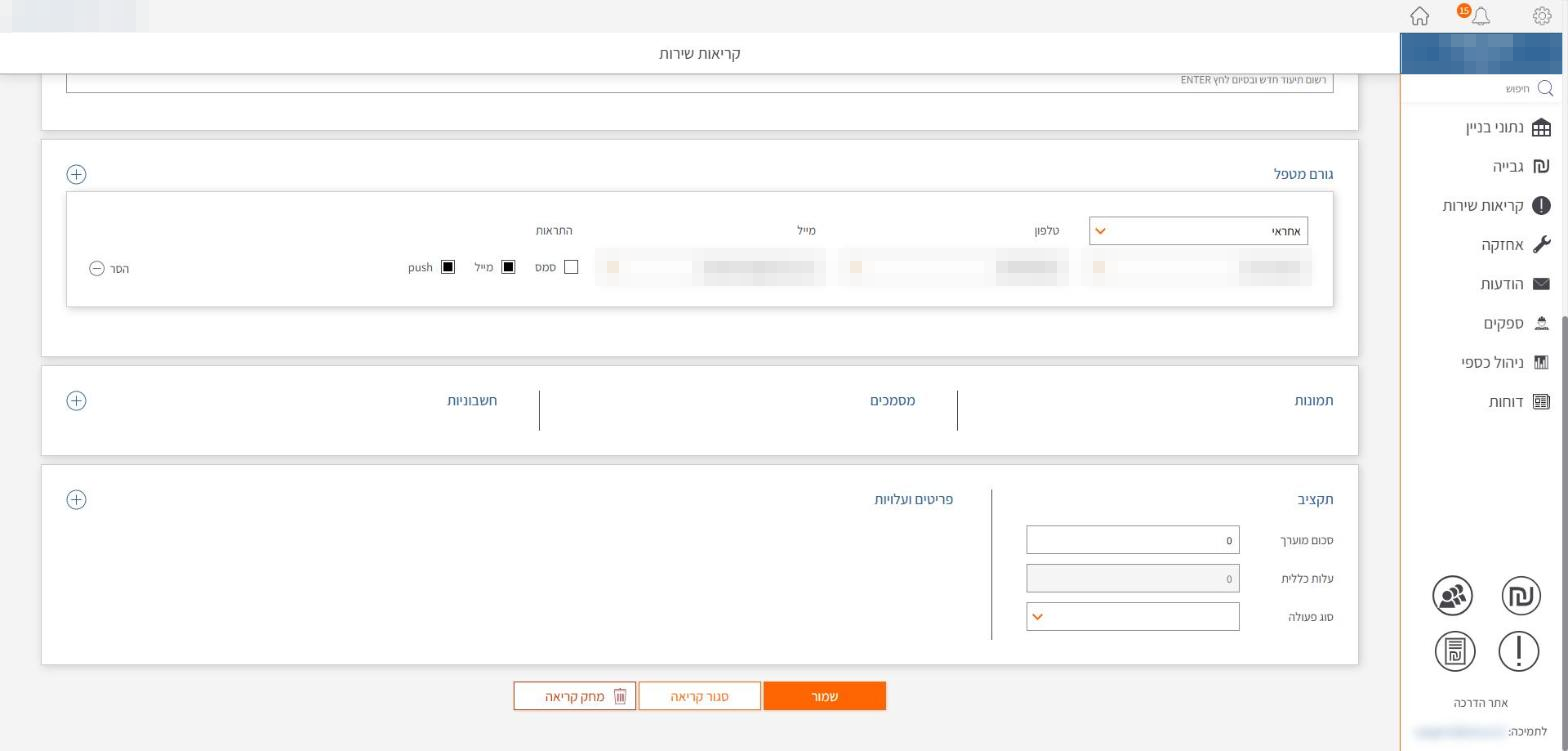Viewport: 1568px width, 751px height.
Task: Click the שמור save button
Action: click(825, 696)
